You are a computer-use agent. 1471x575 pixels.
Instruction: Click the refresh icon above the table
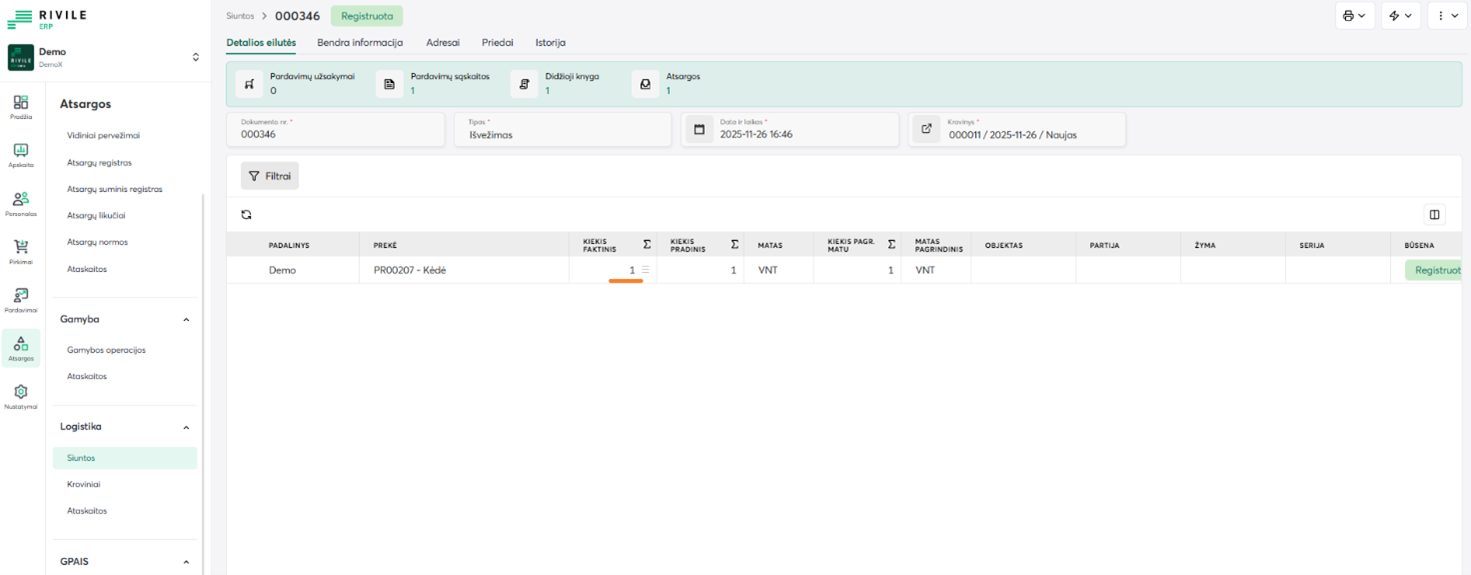pyautogui.click(x=246, y=214)
